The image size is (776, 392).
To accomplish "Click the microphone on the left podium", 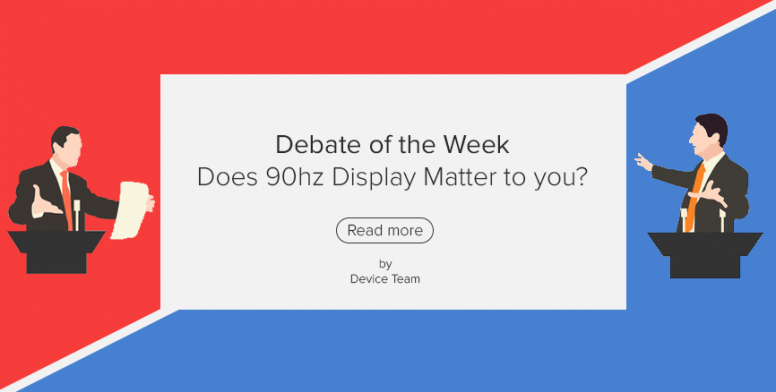I will tap(77, 215).
